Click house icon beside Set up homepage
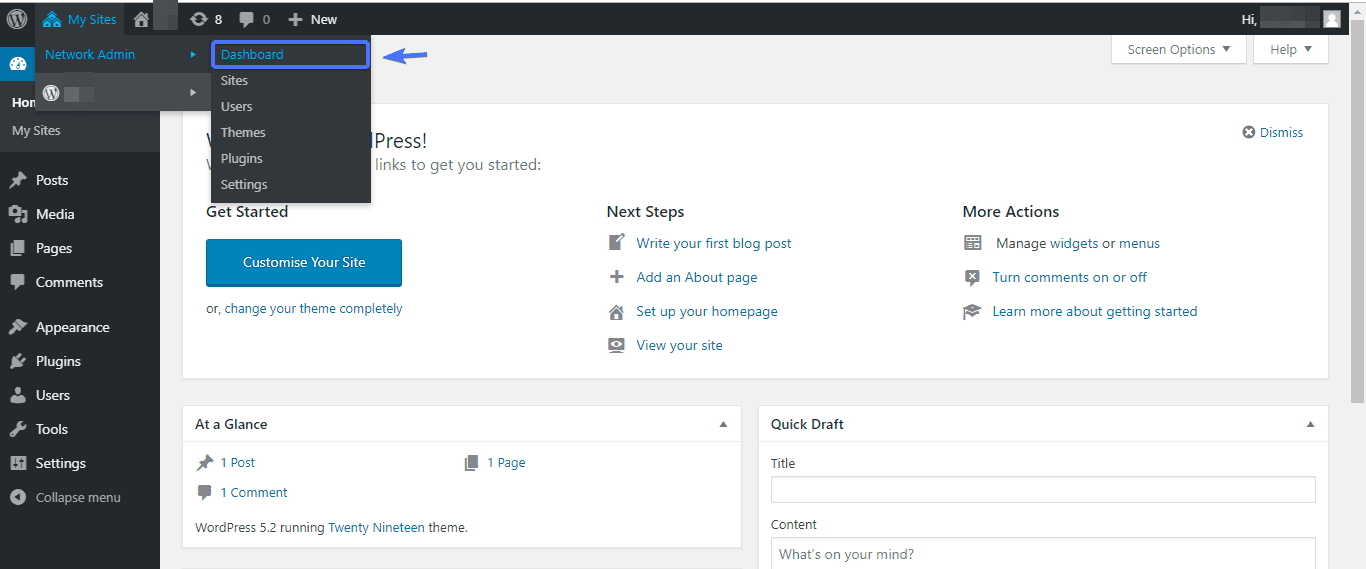Image resolution: width=1366 pixels, height=569 pixels. pos(616,311)
